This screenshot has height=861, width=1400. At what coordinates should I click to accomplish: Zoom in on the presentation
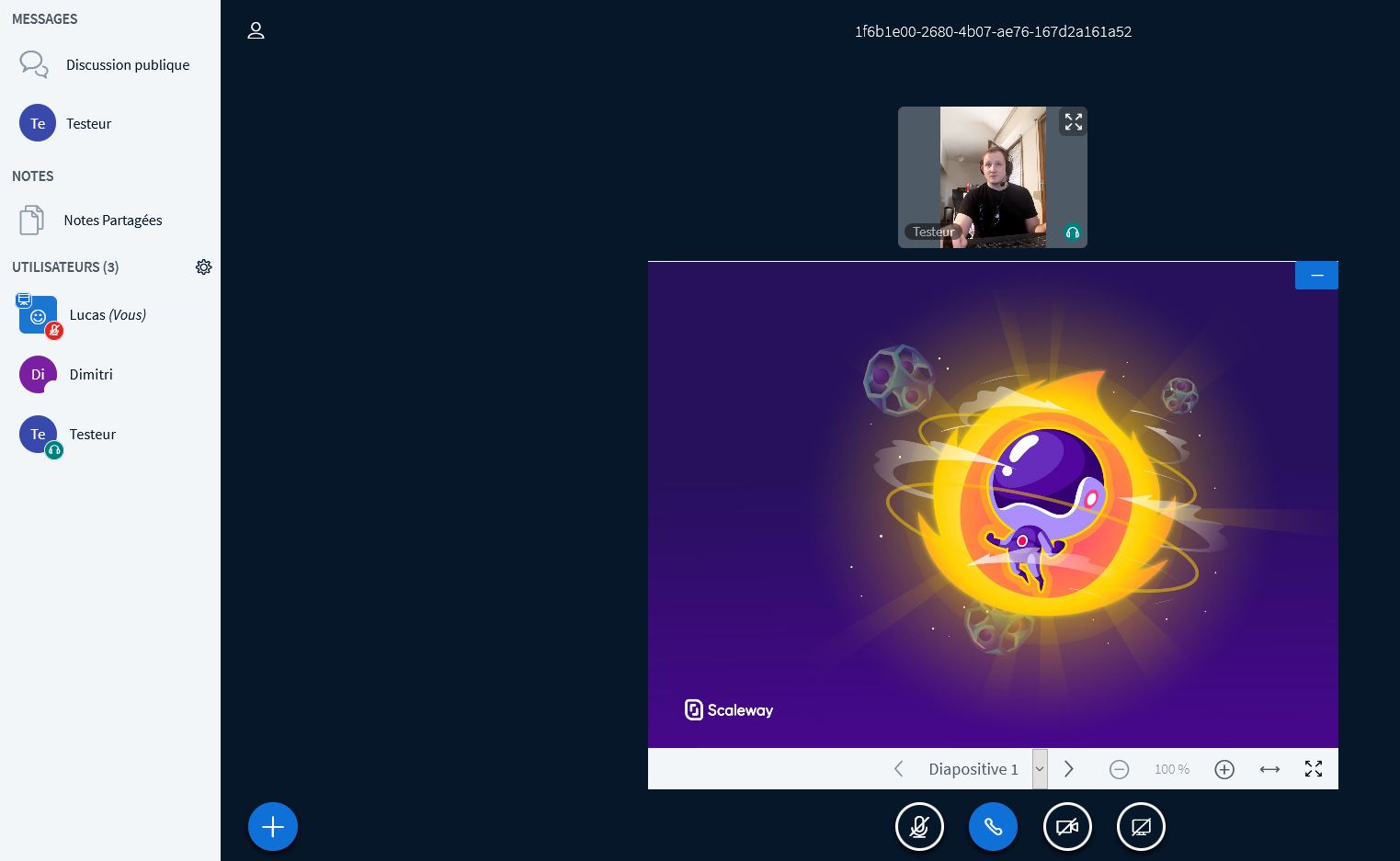pyautogui.click(x=1224, y=769)
